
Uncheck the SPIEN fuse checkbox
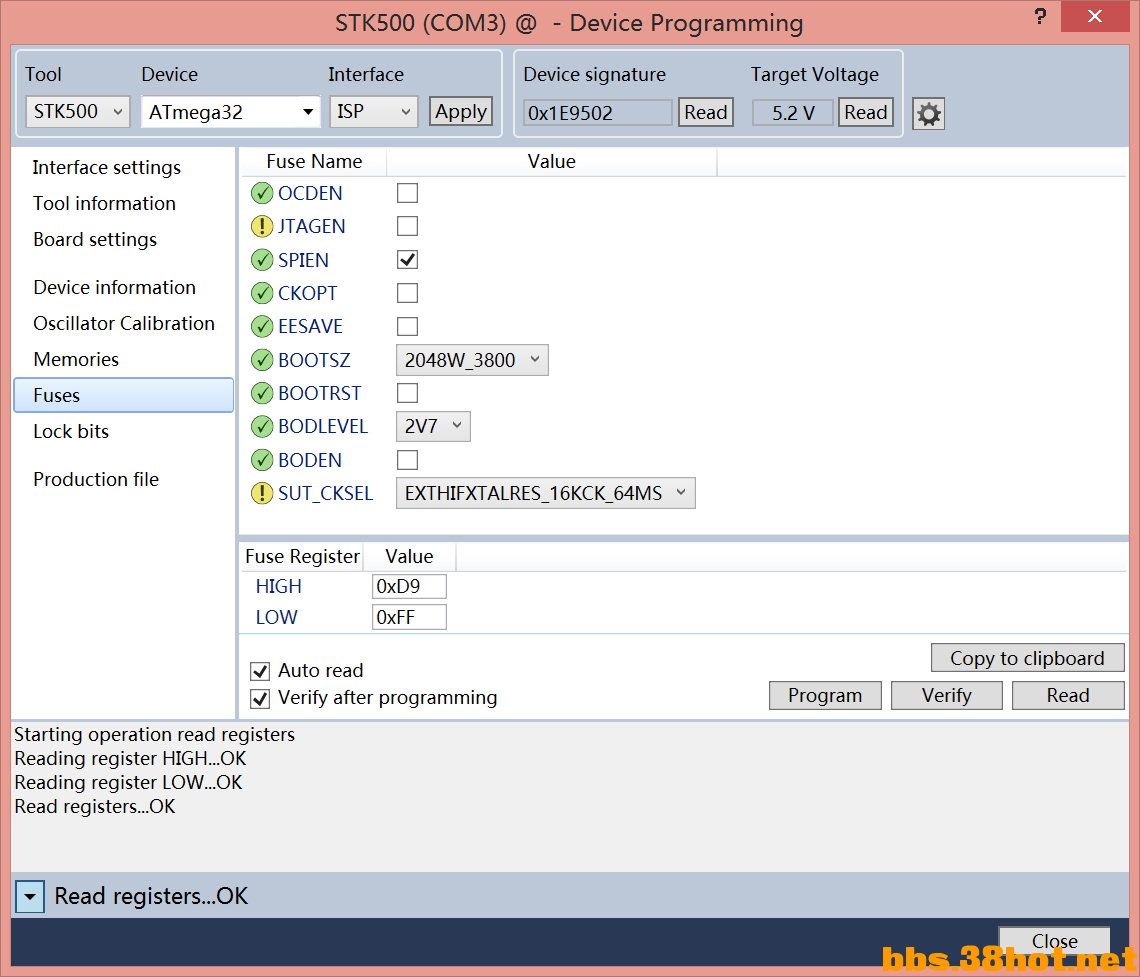click(407, 260)
